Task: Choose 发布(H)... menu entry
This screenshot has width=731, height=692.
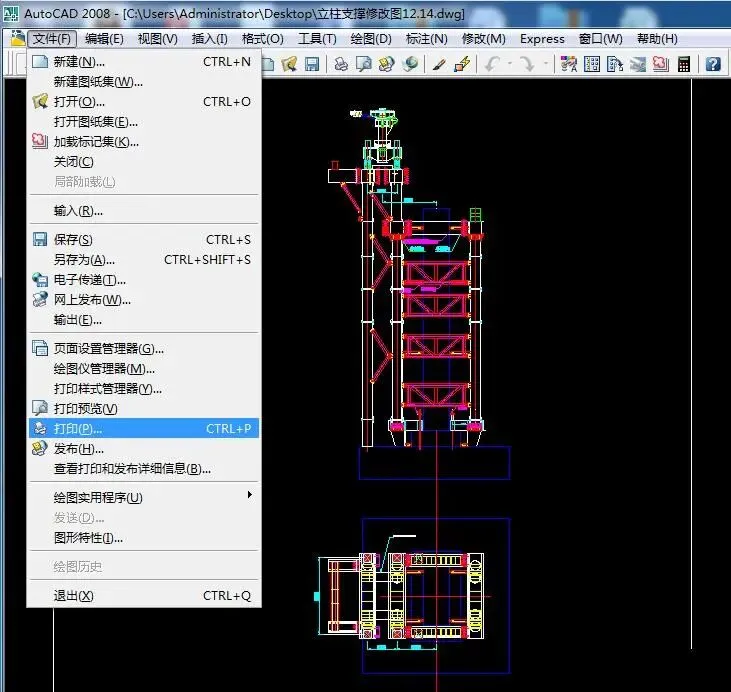Action: point(144,449)
